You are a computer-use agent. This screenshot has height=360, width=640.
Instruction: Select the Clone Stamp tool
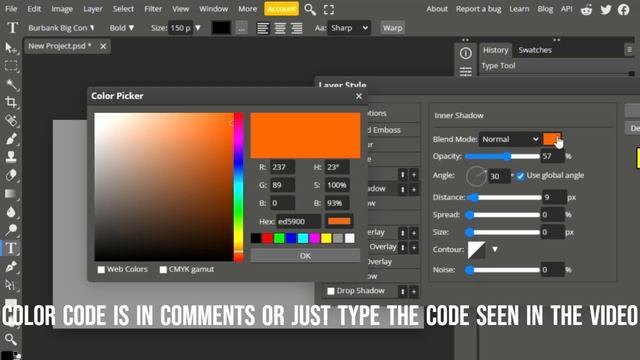[11, 157]
